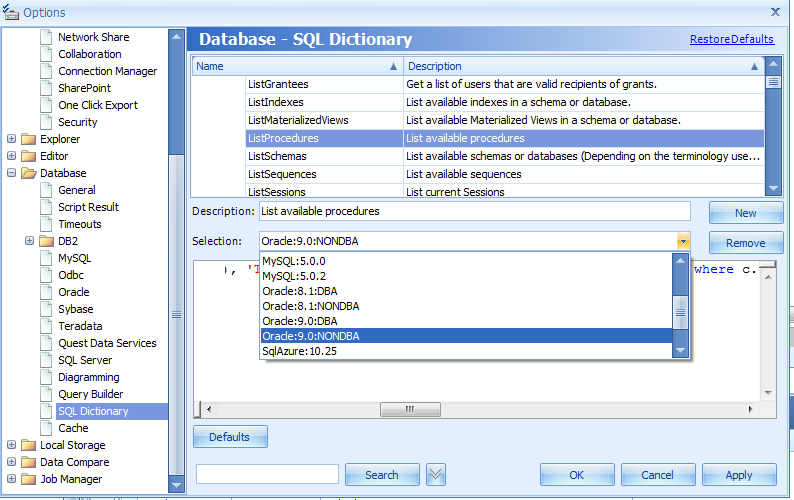Select the Cache tree item
Image resolution: width=794 pixels, height=500 pixels.
coord(73,428)
